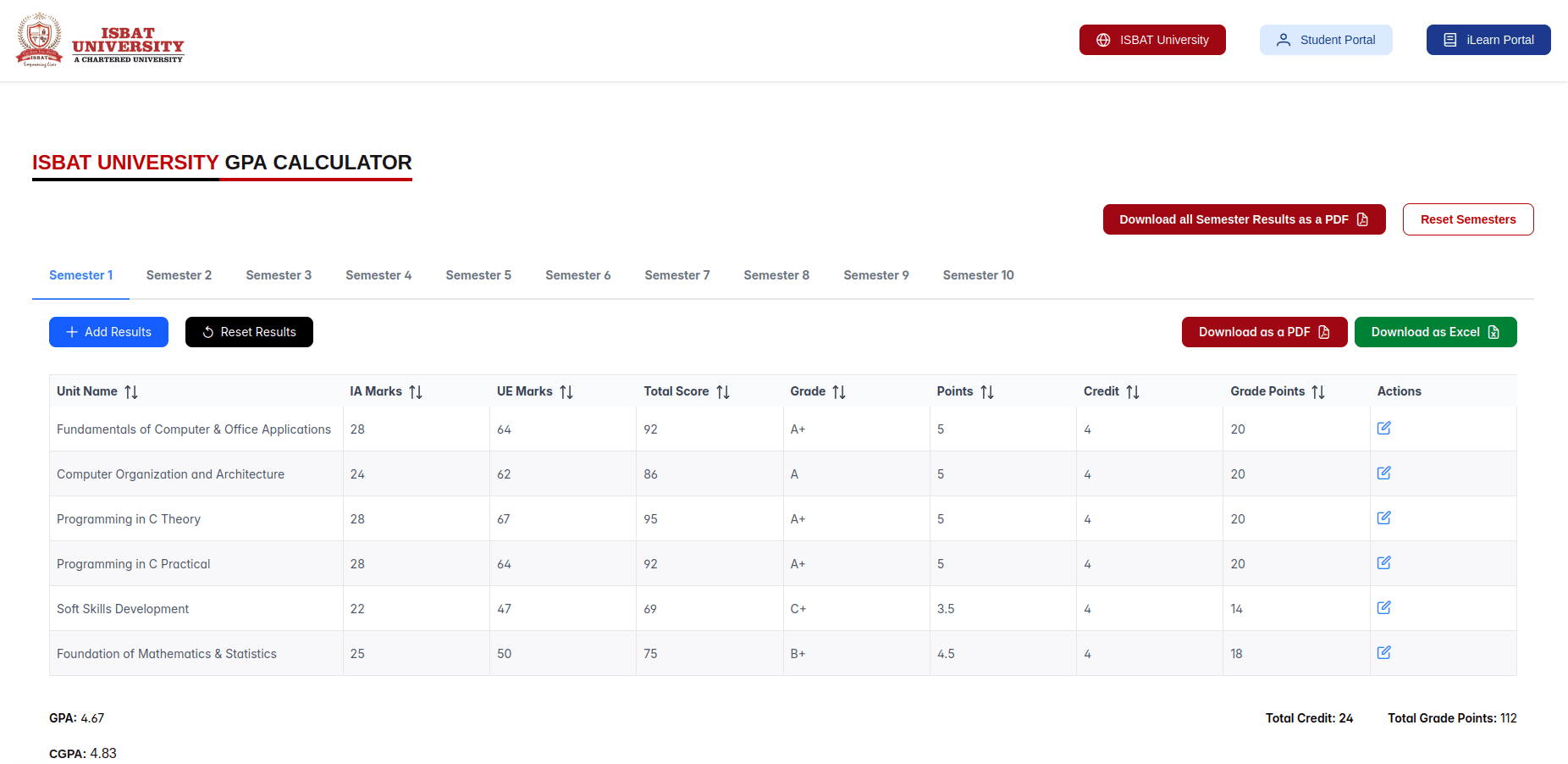The height and width of the screenshot is (764, 1568).
Task: Switch to the Semester 2 tab
Action: [179, 275]
